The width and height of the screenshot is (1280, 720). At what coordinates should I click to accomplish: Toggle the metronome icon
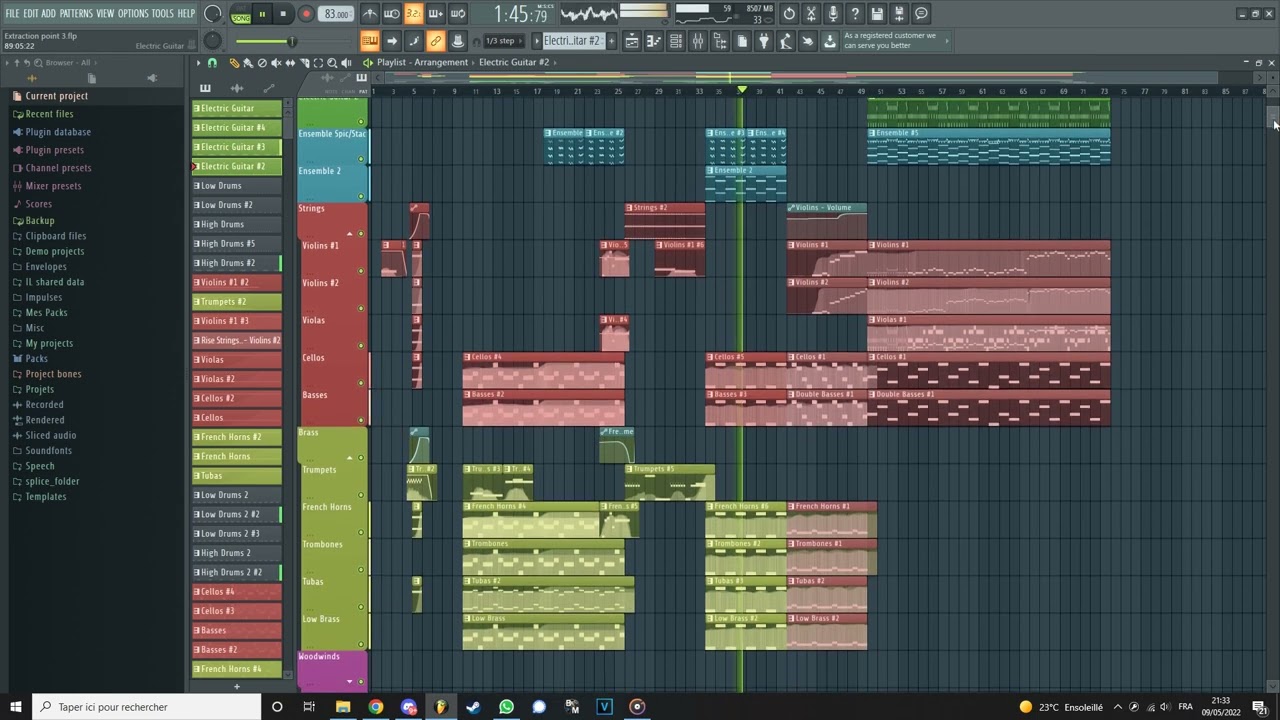click(370, 14)
